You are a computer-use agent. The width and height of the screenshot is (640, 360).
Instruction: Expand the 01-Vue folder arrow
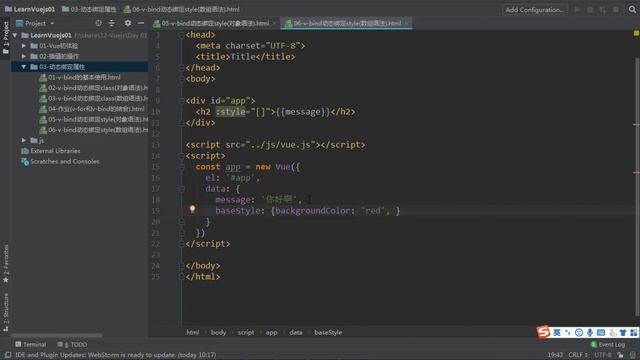click(24, 46)
